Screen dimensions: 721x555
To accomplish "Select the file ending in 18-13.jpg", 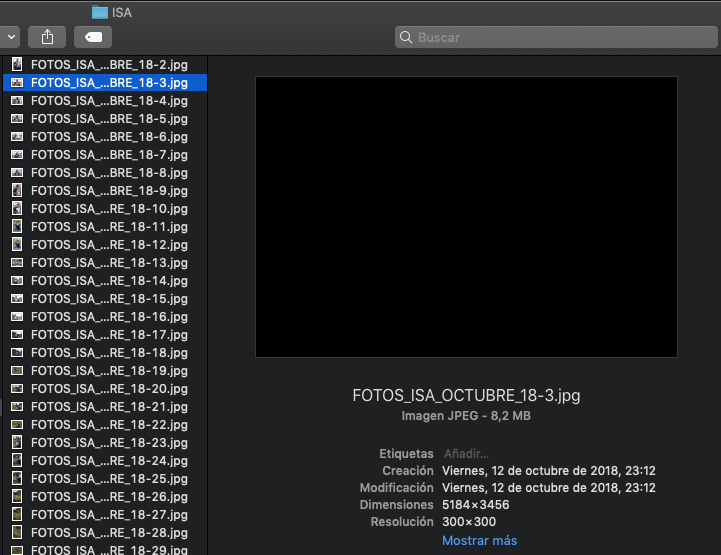I will coord(108,262).
